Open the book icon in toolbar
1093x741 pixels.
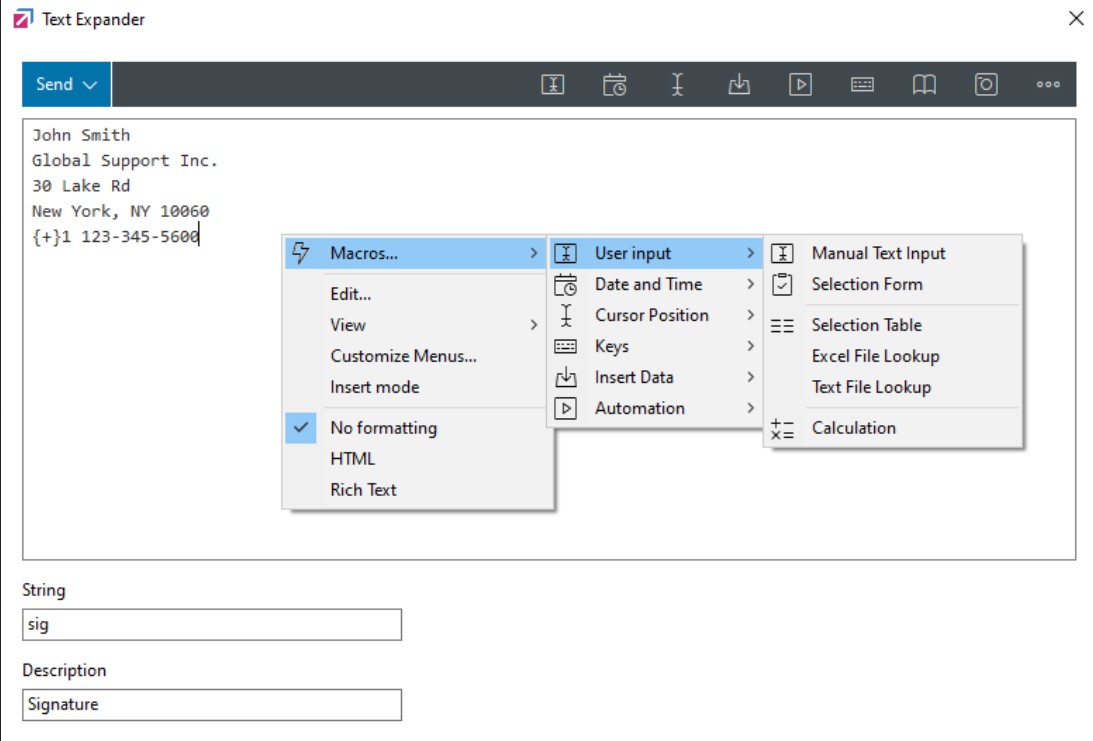[924, 85]
